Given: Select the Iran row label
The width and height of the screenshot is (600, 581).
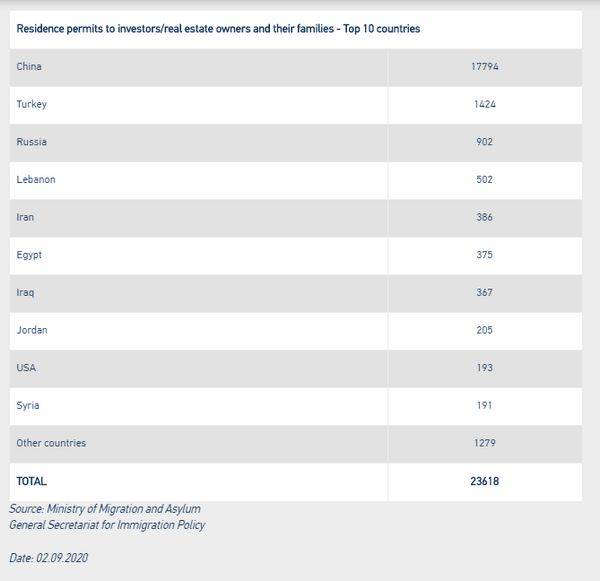Looking at the screenshot, I should (25, 217).
